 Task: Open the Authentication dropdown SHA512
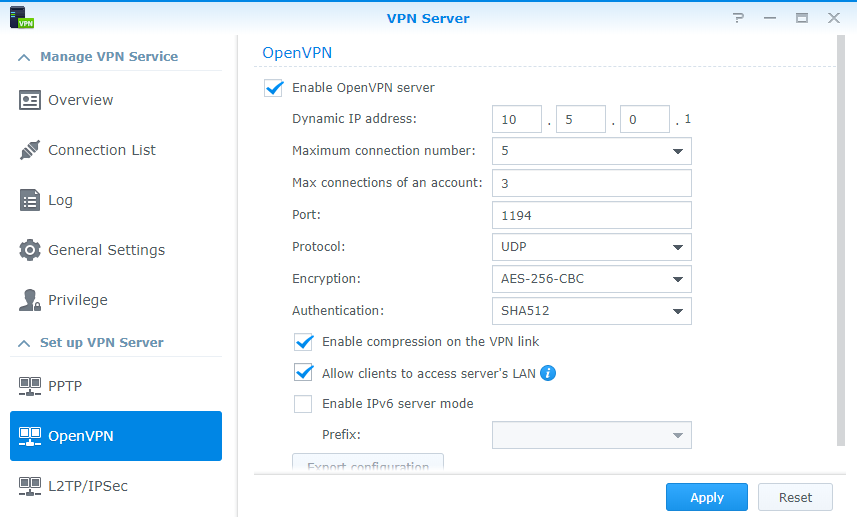[x=592, y=311]
